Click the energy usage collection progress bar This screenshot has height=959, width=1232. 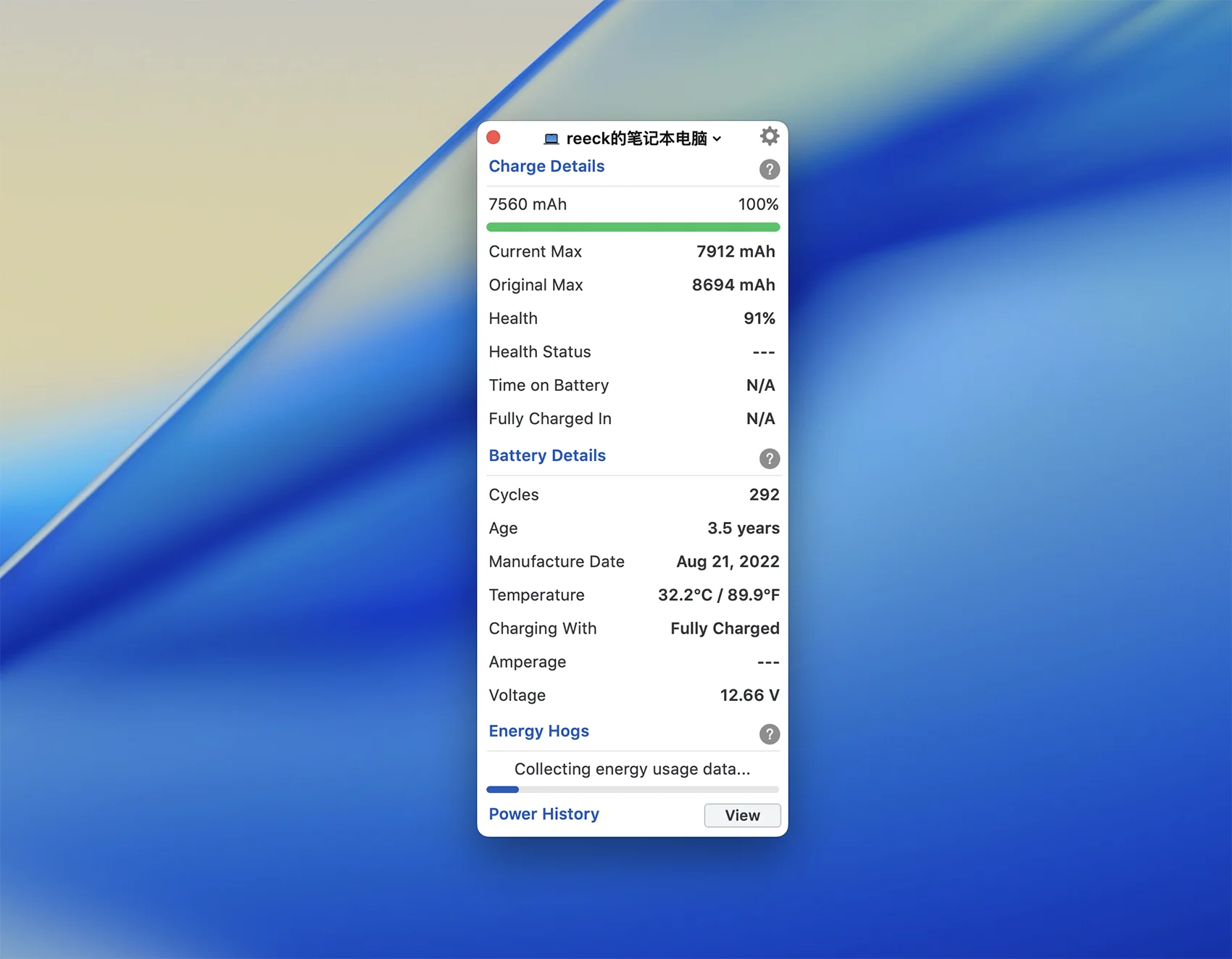(633, 789)
